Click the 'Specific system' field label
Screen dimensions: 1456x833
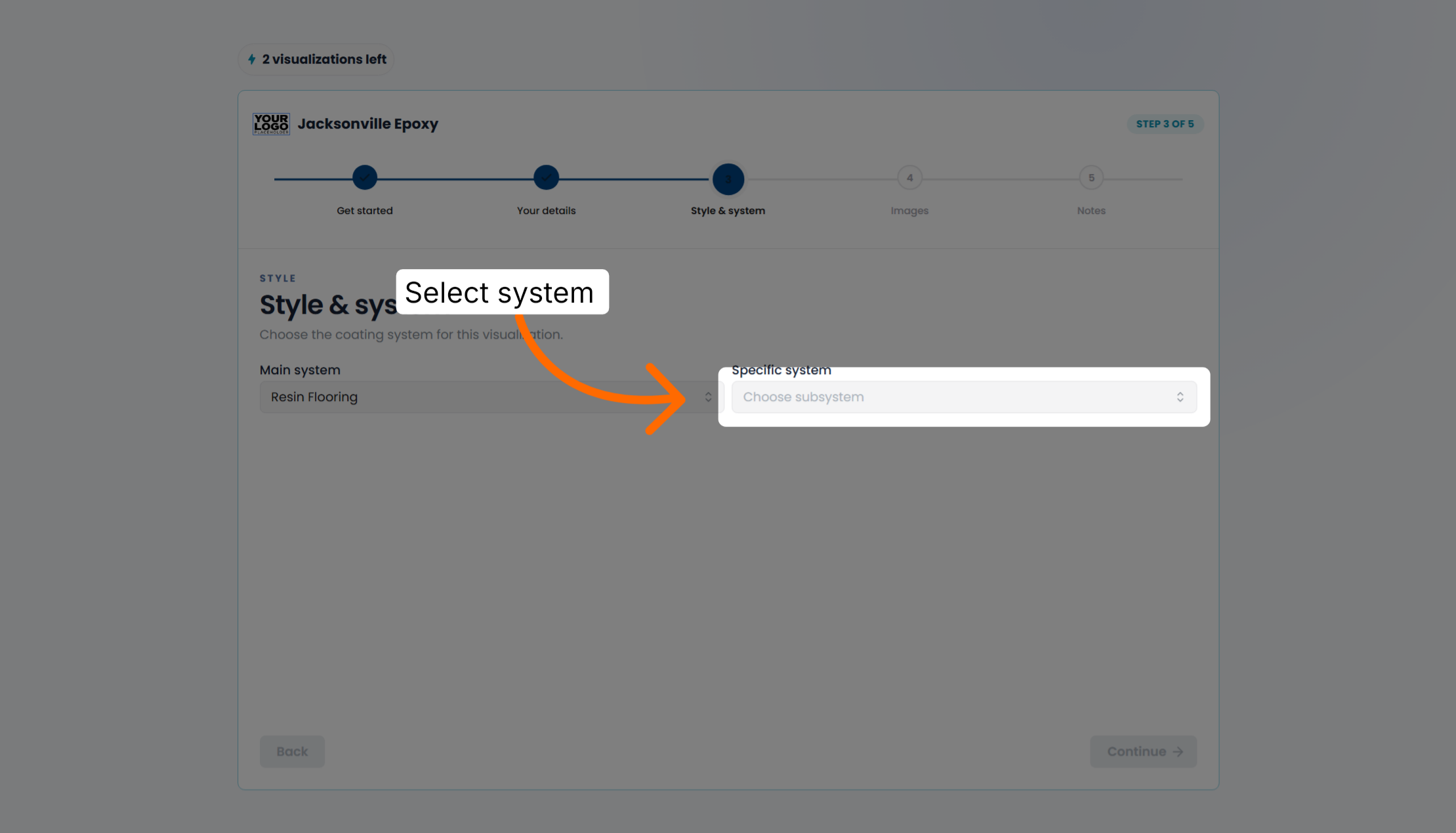coord(781,370)
